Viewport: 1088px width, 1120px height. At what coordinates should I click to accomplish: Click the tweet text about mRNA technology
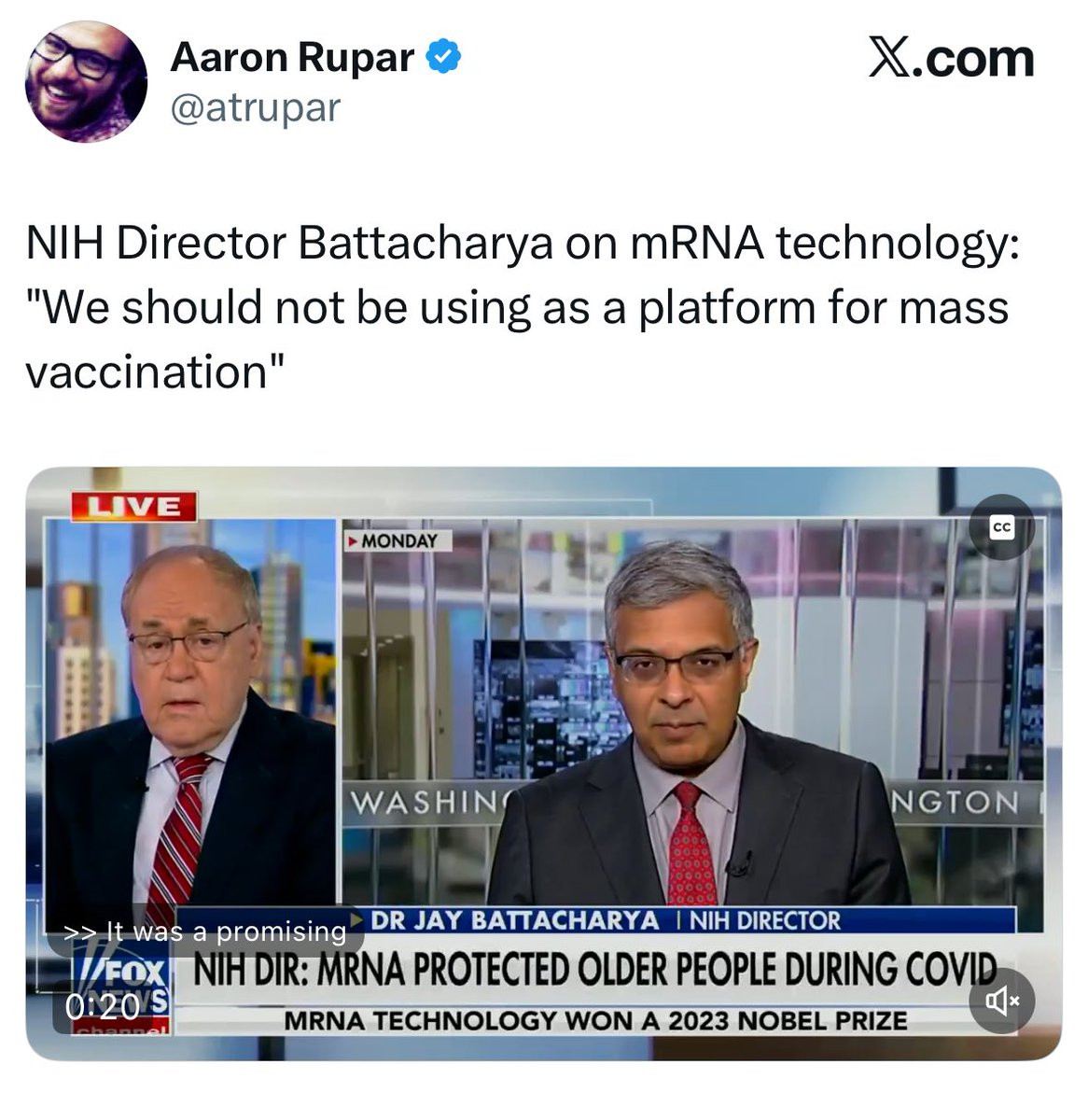tap(523, 307)
